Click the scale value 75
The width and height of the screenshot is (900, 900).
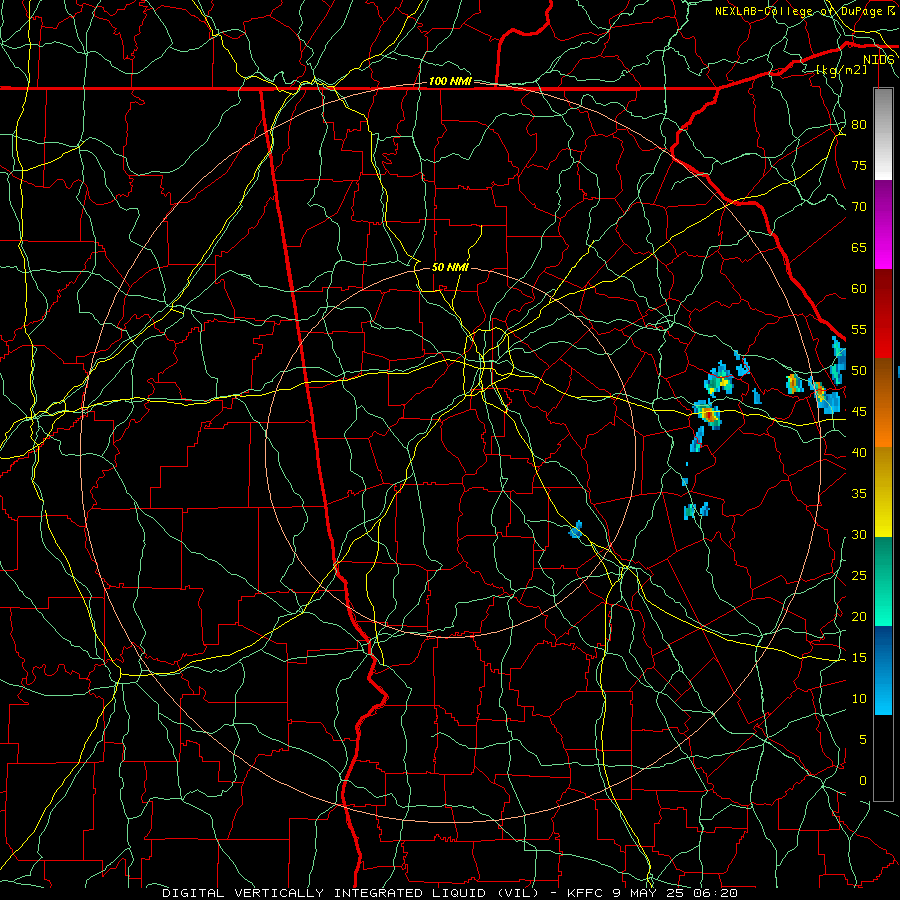pos(859,166)
